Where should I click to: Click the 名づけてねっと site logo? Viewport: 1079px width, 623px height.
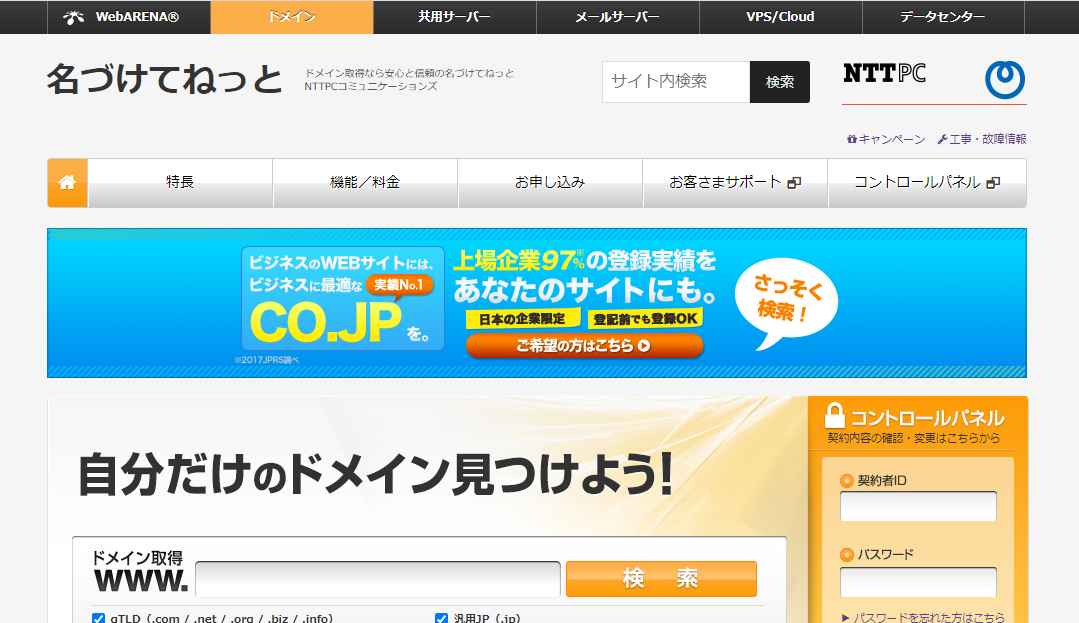(x=164, y=79)
